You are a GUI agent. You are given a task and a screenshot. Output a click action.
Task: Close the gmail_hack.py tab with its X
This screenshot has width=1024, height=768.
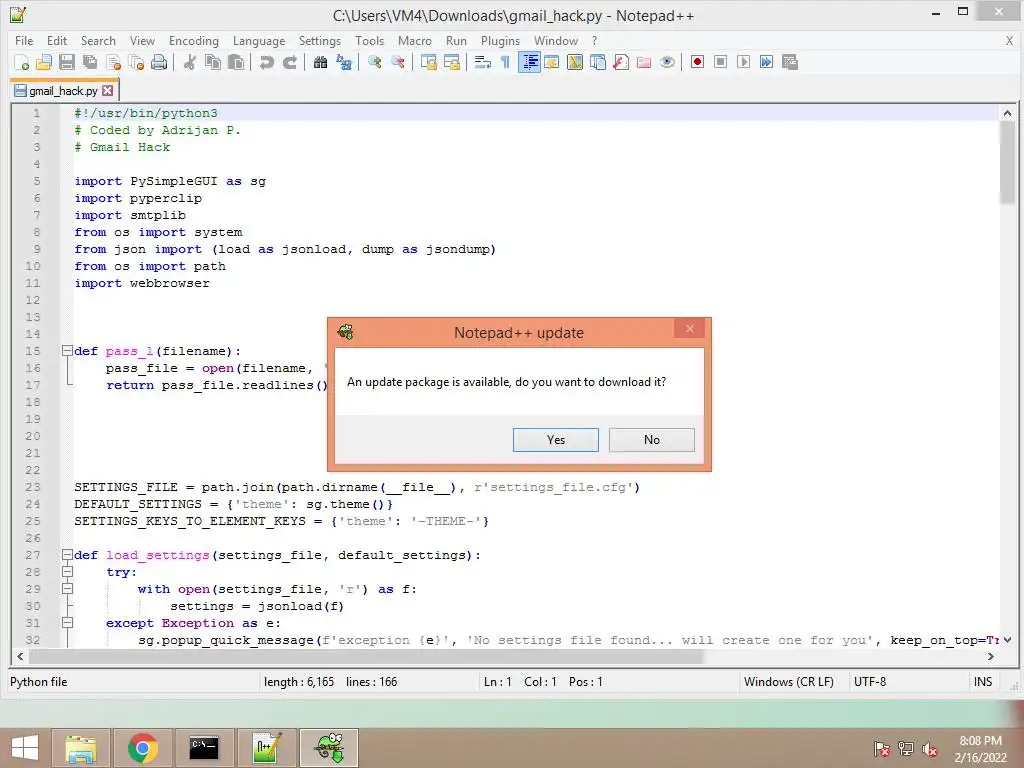point(108,91)
